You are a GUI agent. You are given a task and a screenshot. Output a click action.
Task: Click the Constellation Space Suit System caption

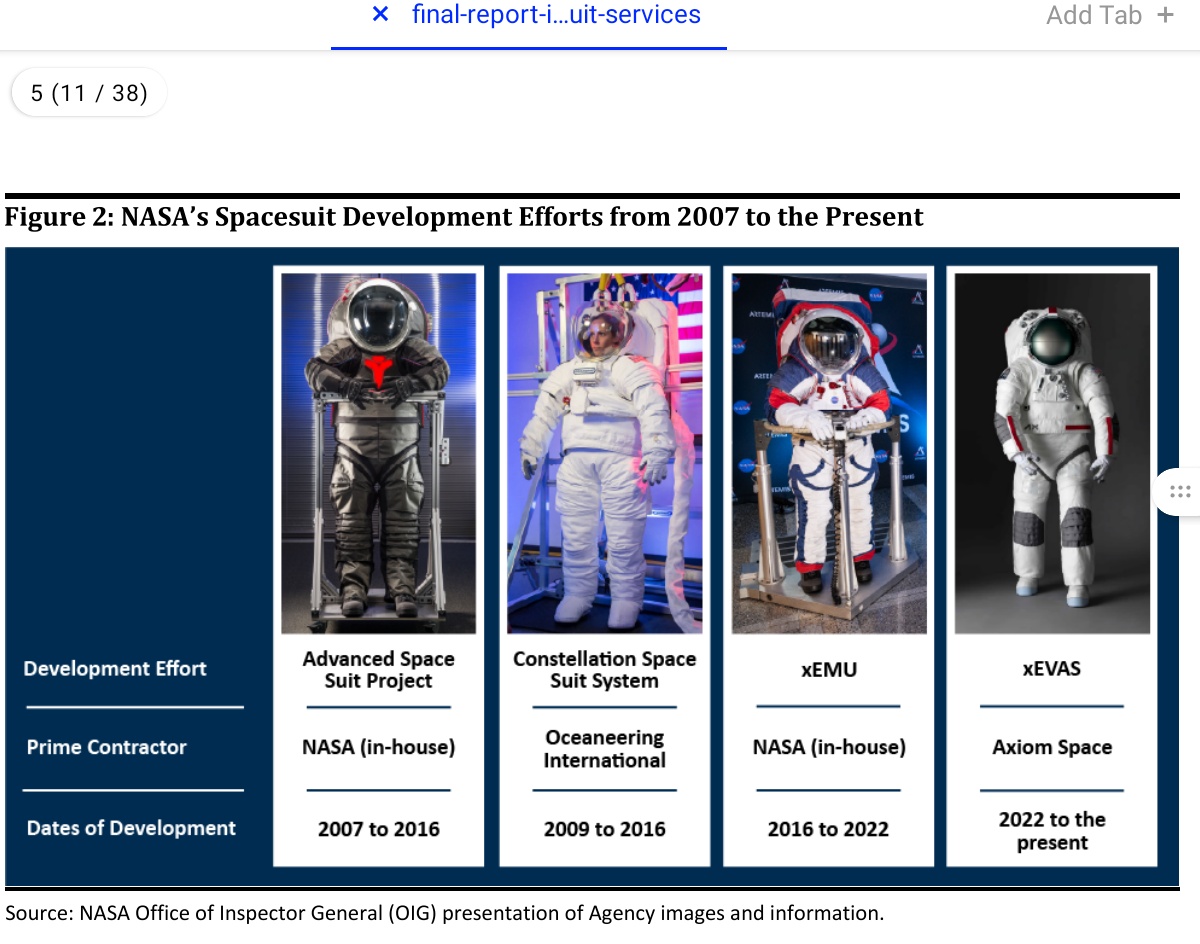604,670
